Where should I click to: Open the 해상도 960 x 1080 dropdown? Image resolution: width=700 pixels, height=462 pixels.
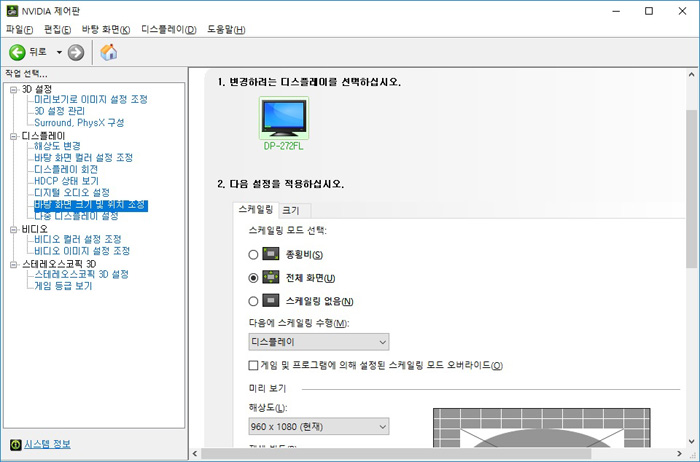(318, 426)
